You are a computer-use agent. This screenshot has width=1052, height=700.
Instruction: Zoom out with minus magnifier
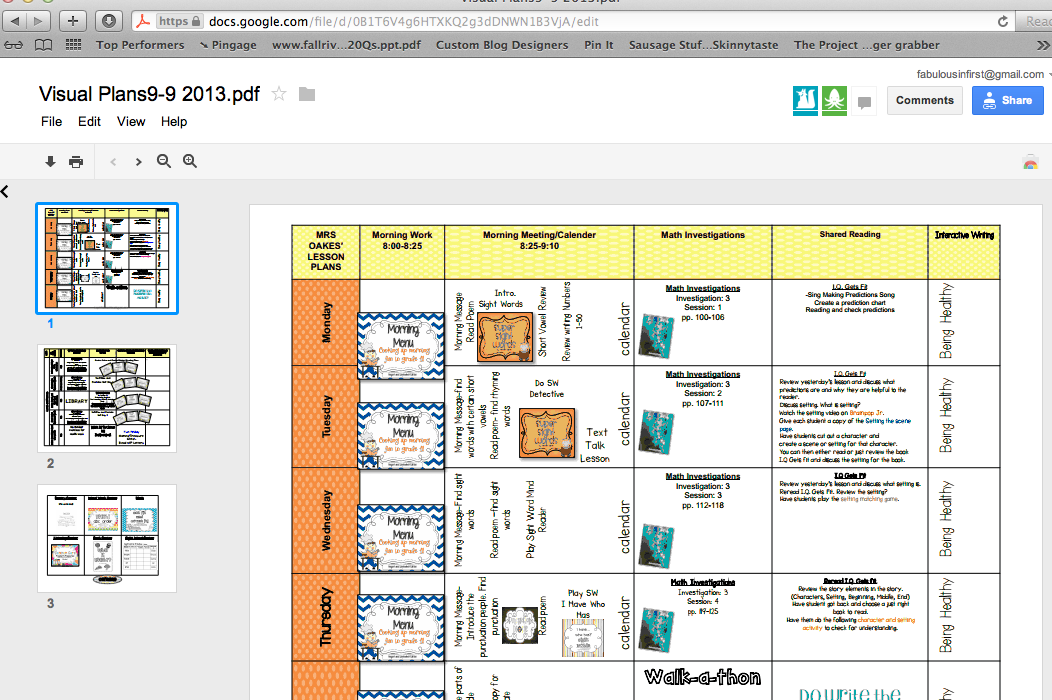(164, 161)
